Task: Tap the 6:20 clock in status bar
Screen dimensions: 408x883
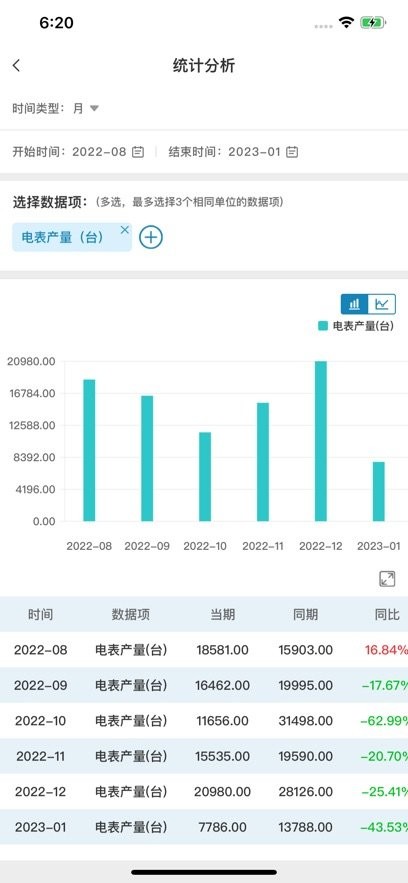Action: [x=56, y=23]
